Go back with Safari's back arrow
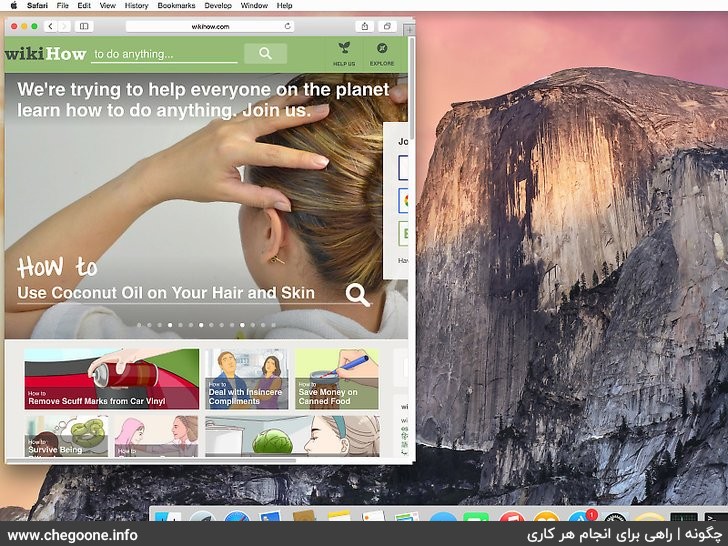Image resolution: width=728 pixels, height=546 pixels. 51,26
